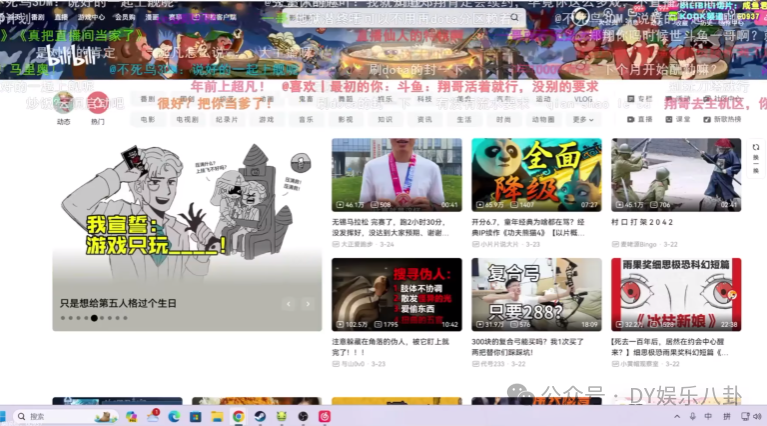Viewport: 767px width, 426px height.
Task: Click the Windows taskbar 搜索 box
Action: 66,416
